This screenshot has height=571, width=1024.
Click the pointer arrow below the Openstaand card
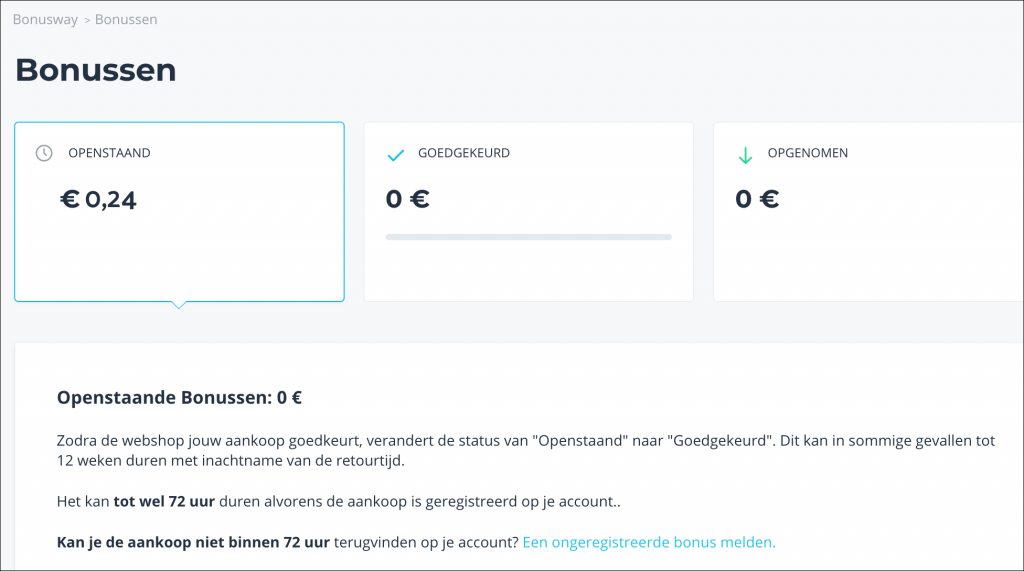(179, 305)
